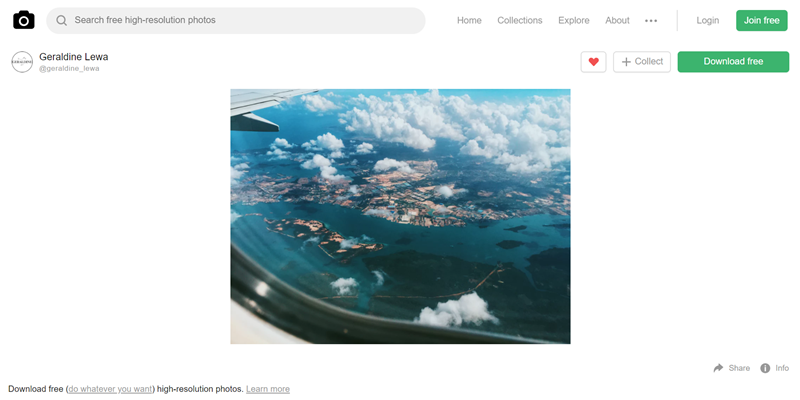
Task: Go to the Home menu item
Action: click(x=469, y=20)
